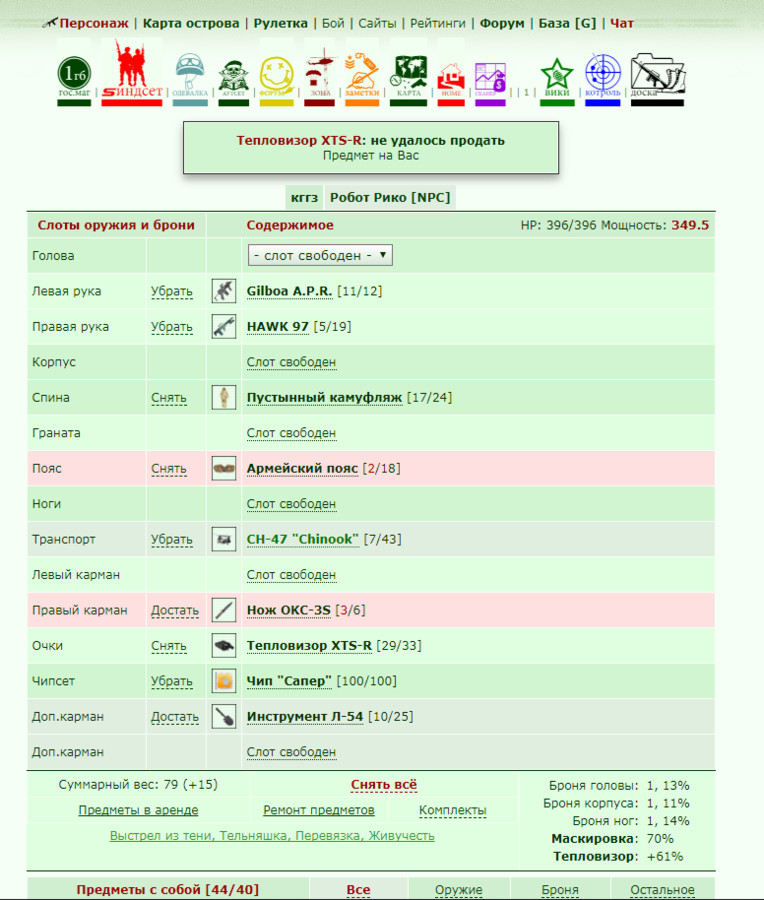The image size is (764, 900).
Task: Open Сайты menu item
Action: (x=377, y=24)
